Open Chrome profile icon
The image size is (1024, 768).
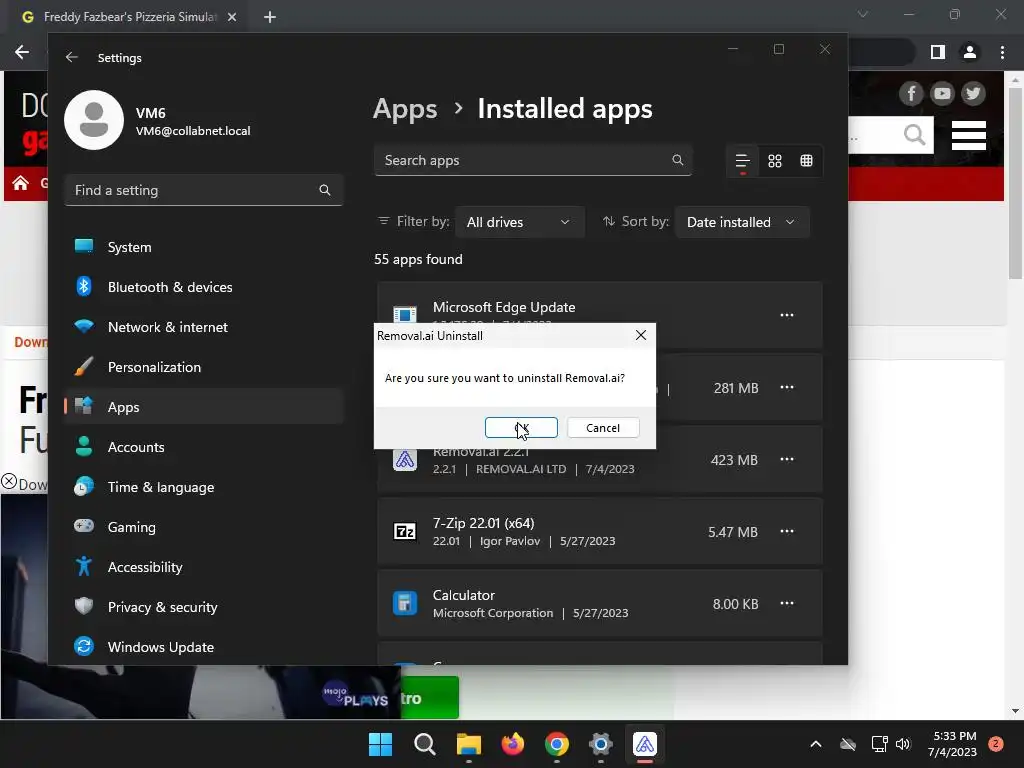[970, 52]
